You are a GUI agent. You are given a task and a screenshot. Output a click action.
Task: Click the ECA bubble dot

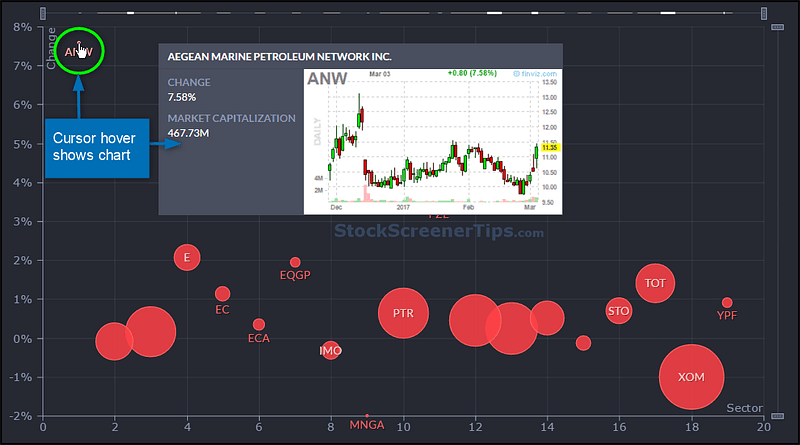[259, 324]
